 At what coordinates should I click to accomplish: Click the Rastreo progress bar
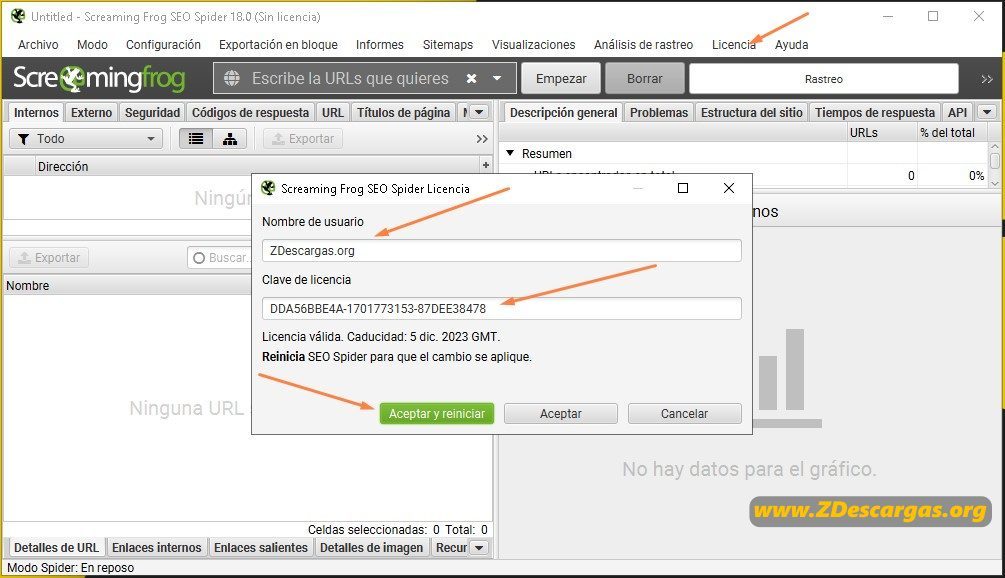[824, 79]
